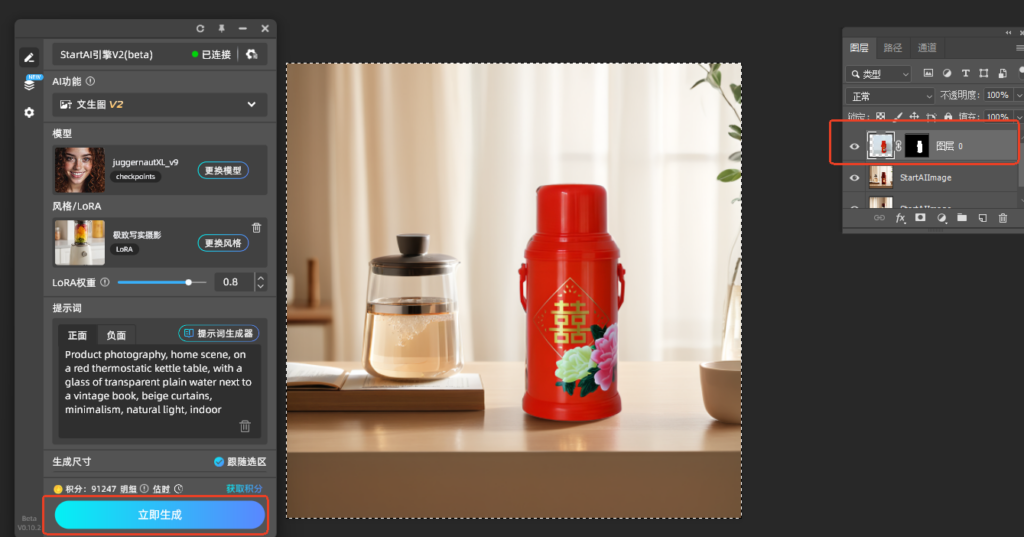Switch to the 路径 tab
1024x537 pixels.
coord(892,48)
